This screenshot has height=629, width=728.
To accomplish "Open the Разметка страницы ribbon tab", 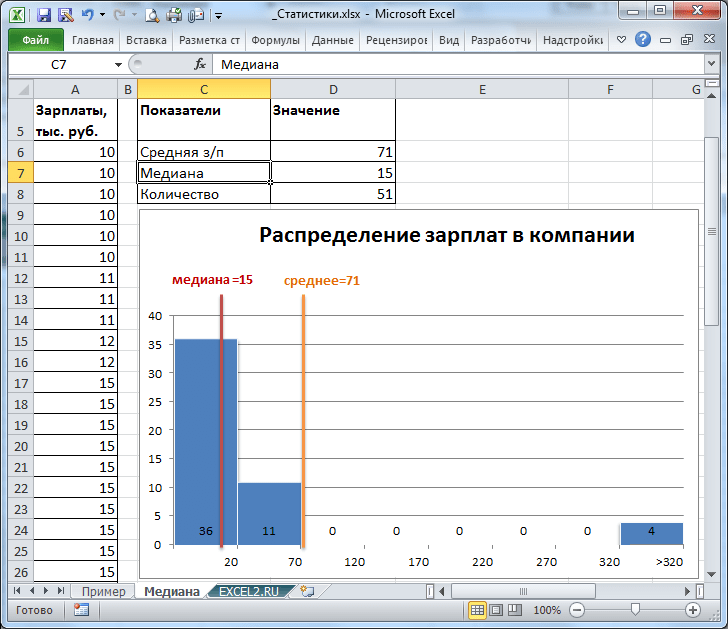I will [209, 40].
